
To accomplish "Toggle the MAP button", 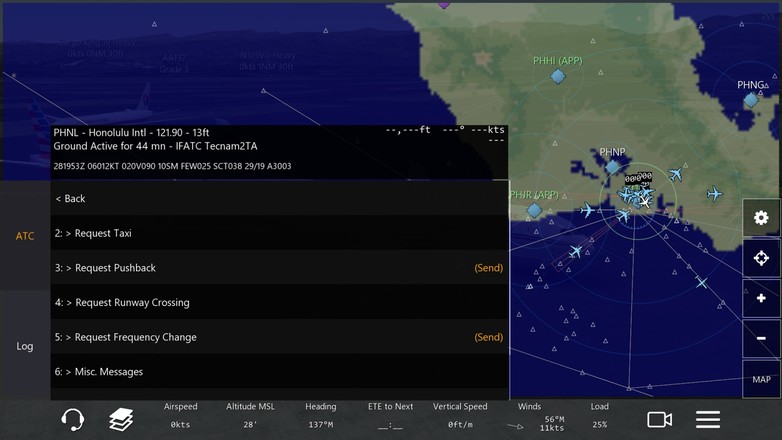I will coord(761,379).
